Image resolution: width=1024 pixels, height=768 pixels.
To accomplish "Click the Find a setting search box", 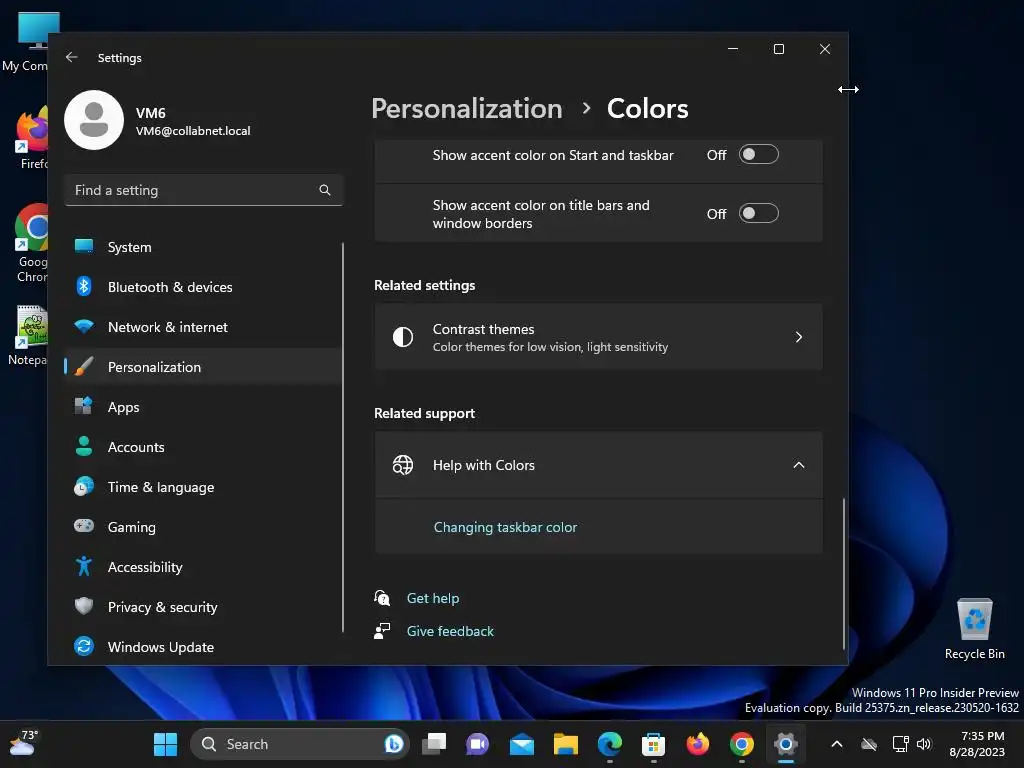I will tap(204, 190).
